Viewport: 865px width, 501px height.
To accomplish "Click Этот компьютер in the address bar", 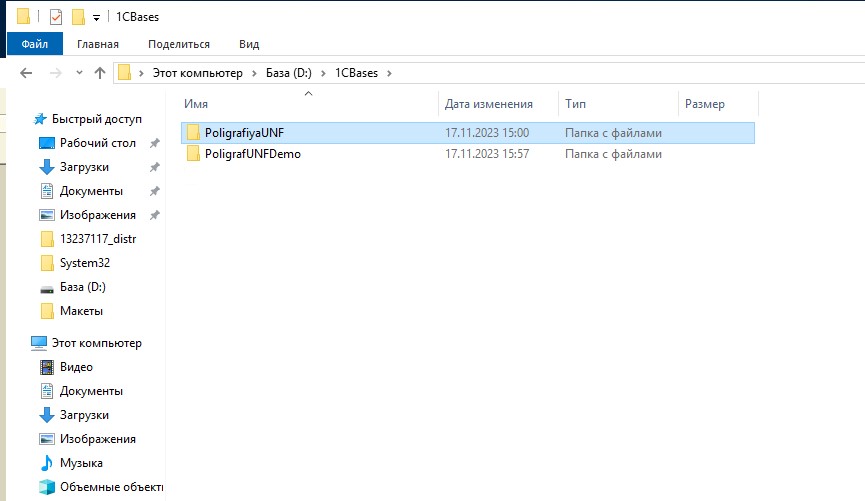I will point(197,73).
